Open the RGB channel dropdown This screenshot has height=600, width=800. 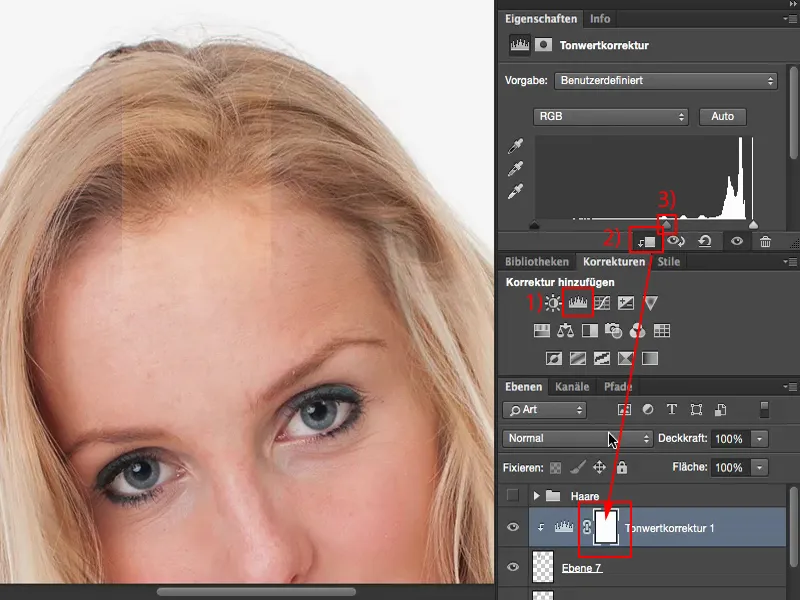click(611, 116)
